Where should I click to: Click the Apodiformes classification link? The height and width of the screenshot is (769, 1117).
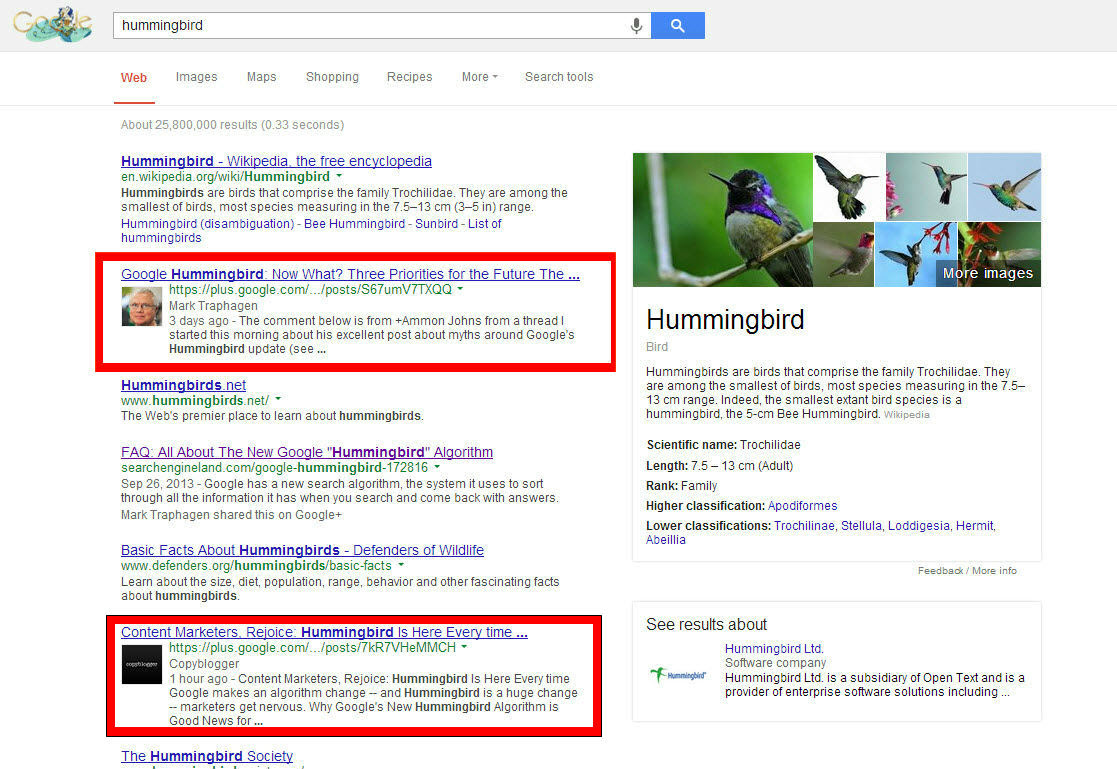click(x=802, y=506)
